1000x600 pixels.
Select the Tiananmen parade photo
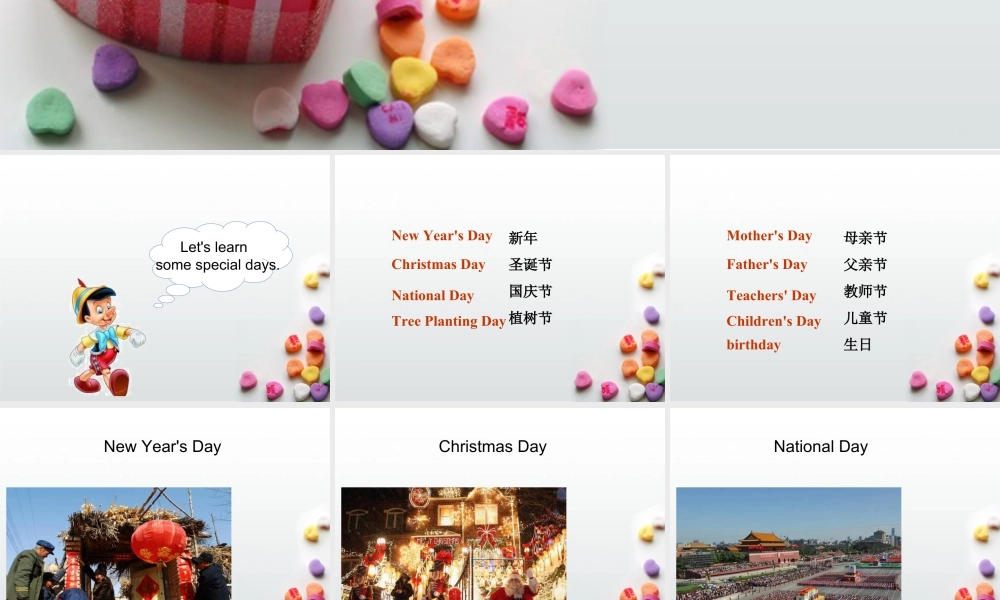pyautogui.click(x=790, y=545)
